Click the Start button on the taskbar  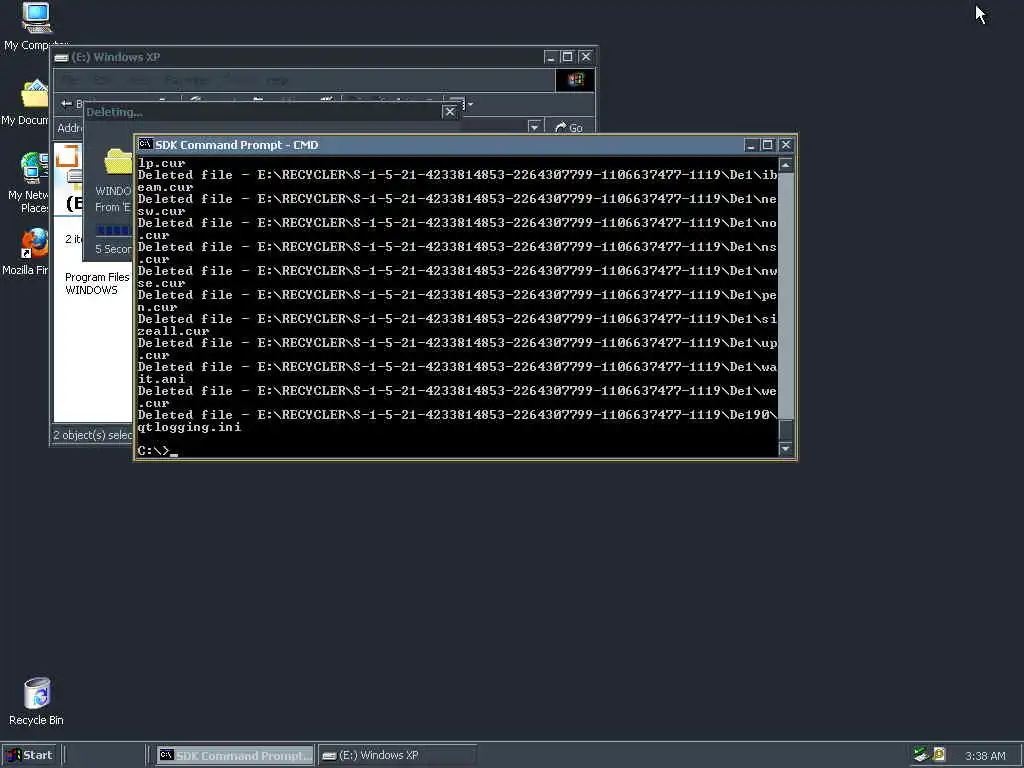(29, 755)
